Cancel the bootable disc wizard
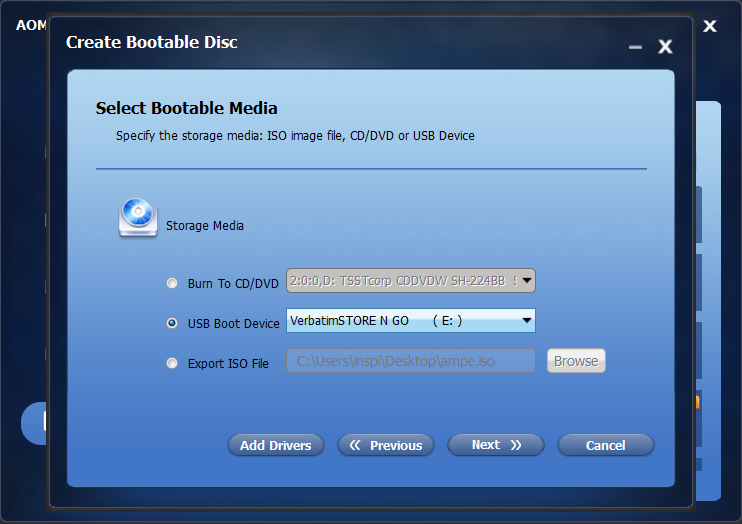 606,445
